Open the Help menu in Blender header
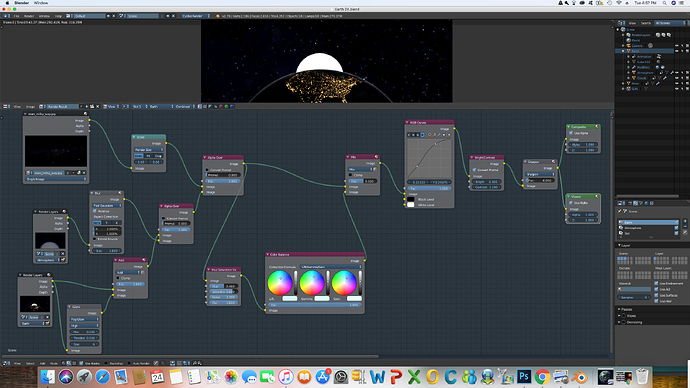690x388 pixels. pos(58,16)
